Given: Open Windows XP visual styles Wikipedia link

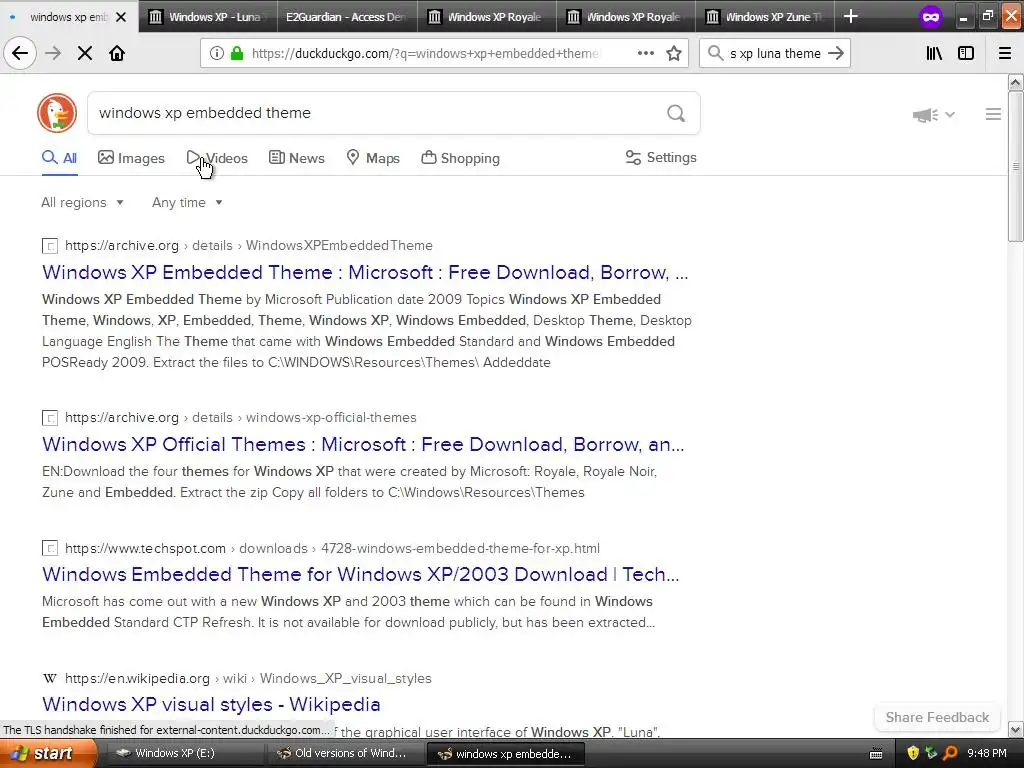Looking at the screenshot, I should (x=211, y=705).
